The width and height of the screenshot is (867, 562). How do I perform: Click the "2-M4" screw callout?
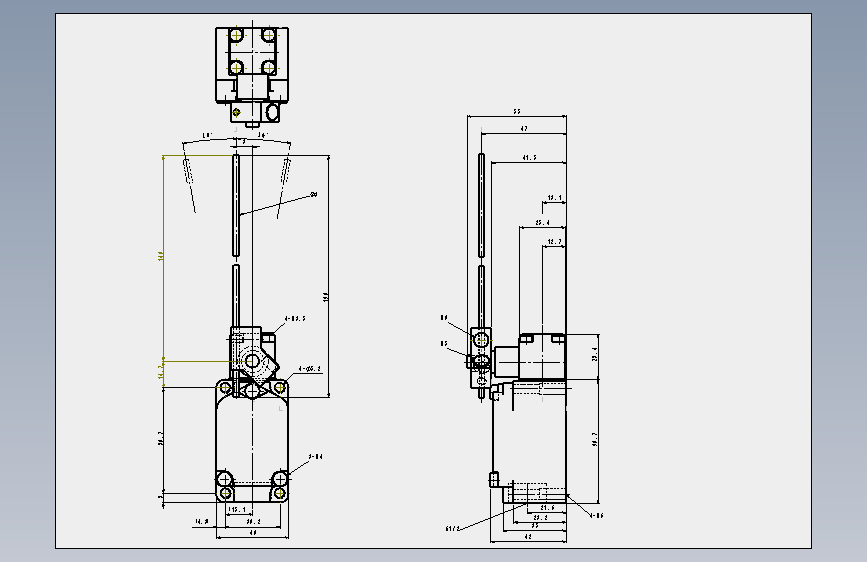click(x=315, y=457)
